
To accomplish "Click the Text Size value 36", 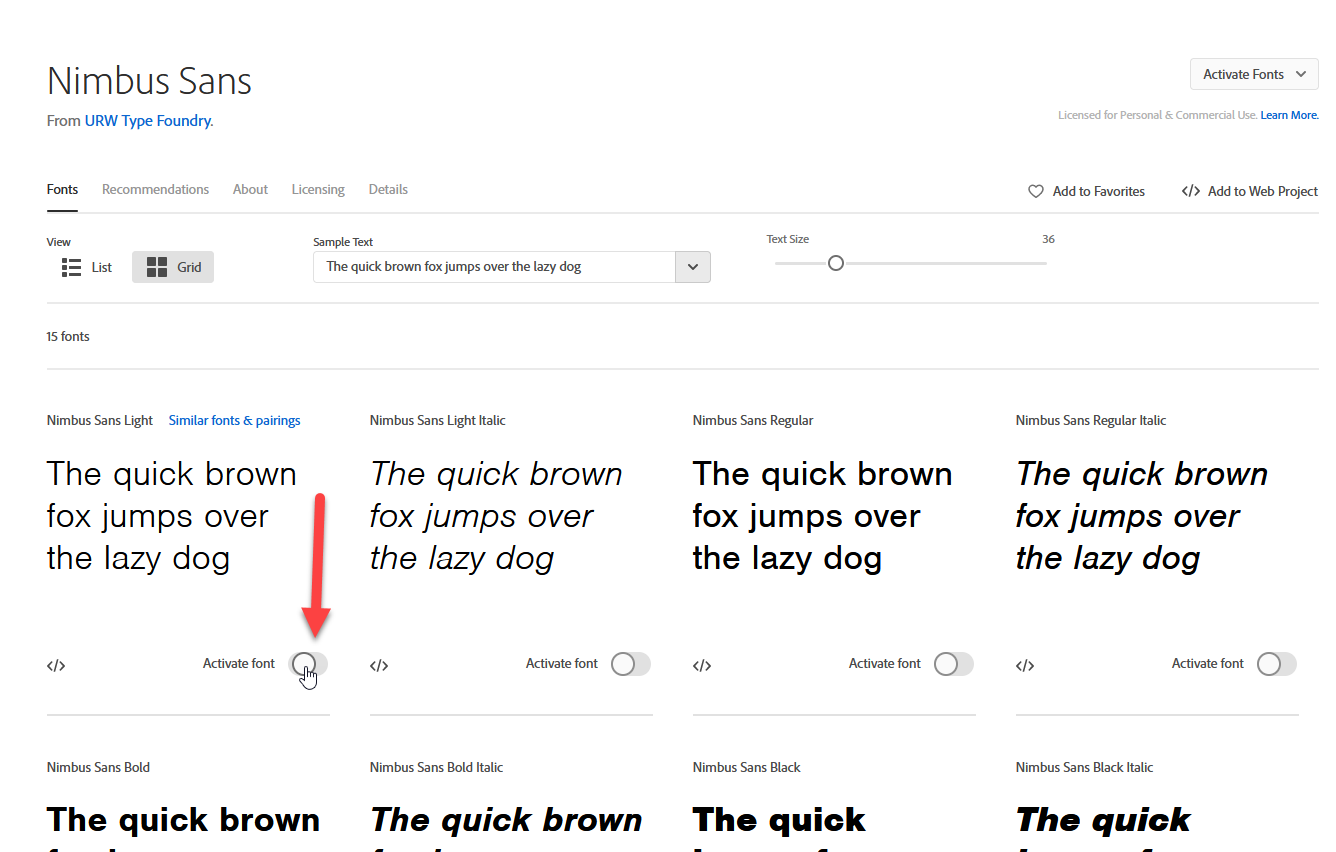I will click(1048, 239).
